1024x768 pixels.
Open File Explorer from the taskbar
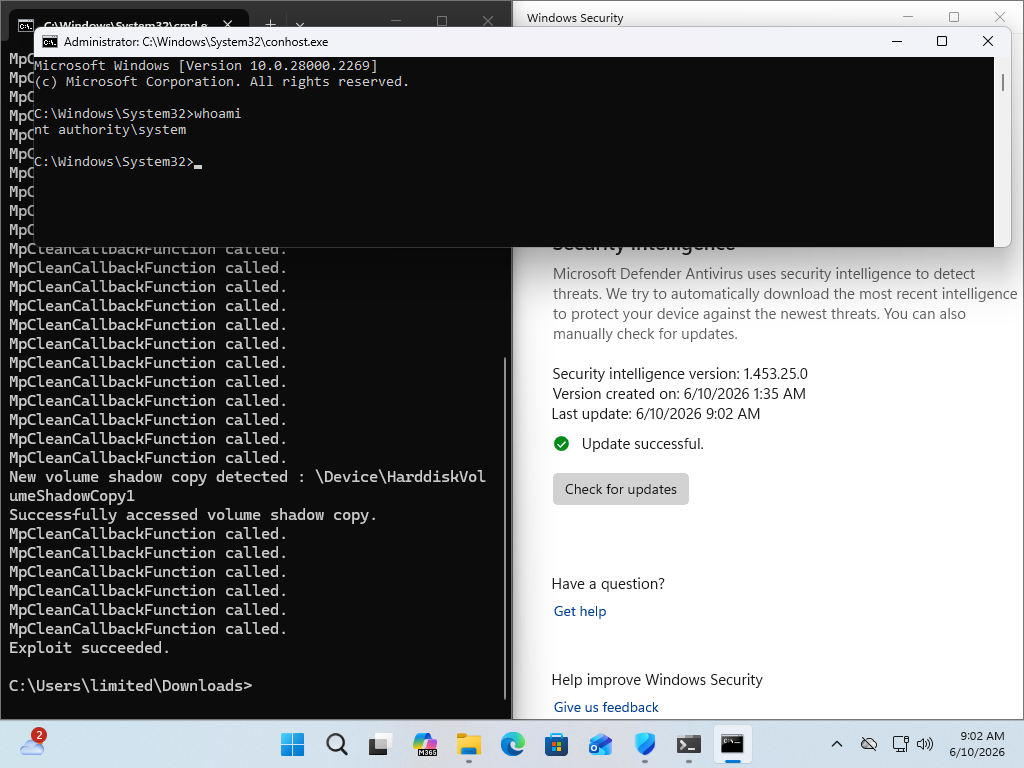468,744
